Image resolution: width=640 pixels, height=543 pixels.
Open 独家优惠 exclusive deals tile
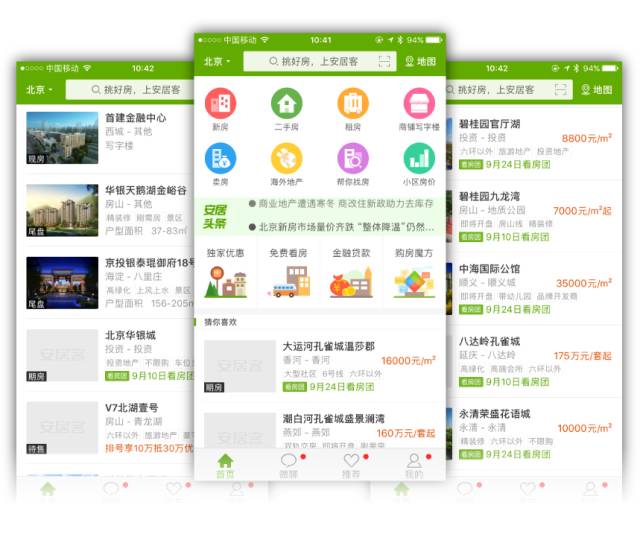pos(225,272)
